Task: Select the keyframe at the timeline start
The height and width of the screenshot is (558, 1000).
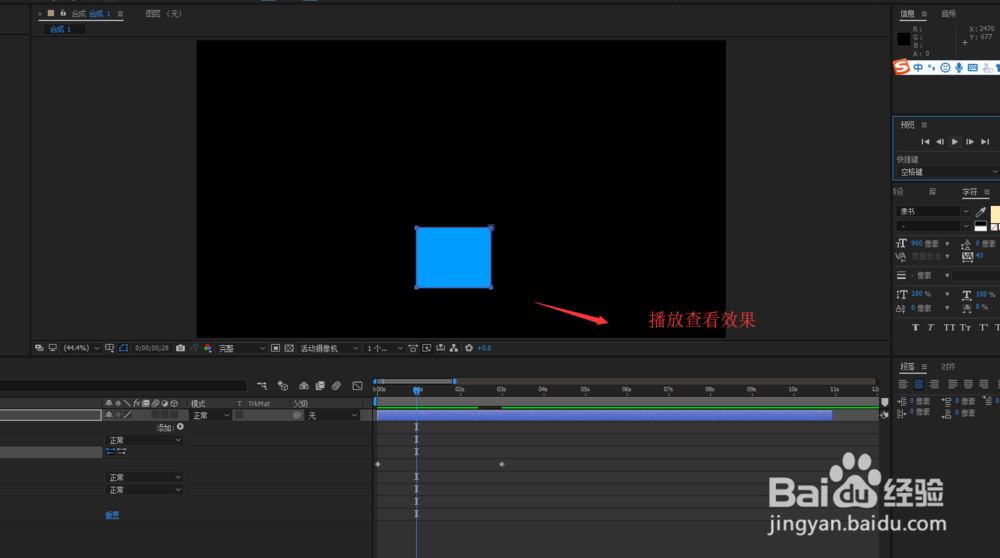Action: (x=378, y=464)
